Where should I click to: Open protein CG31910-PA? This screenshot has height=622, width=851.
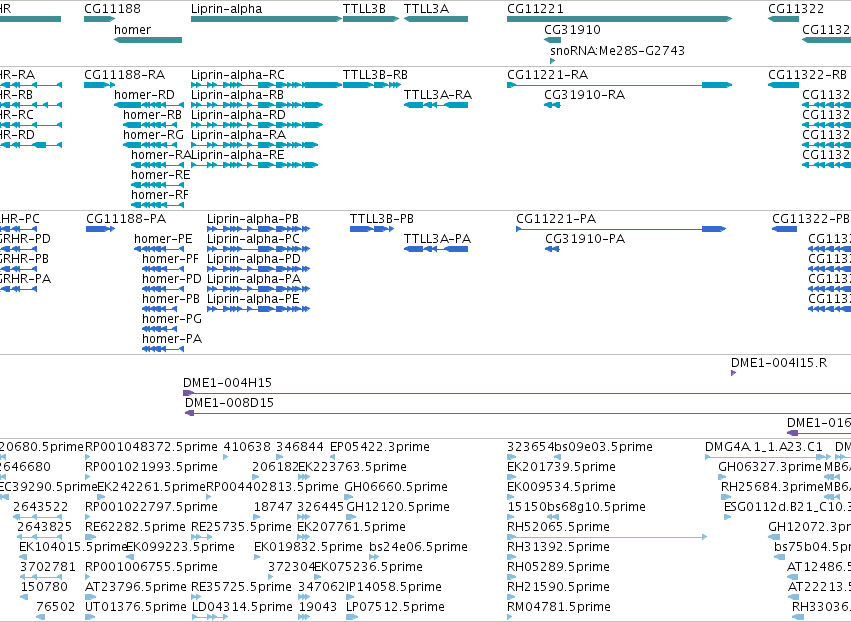click(x=552, y=249)
